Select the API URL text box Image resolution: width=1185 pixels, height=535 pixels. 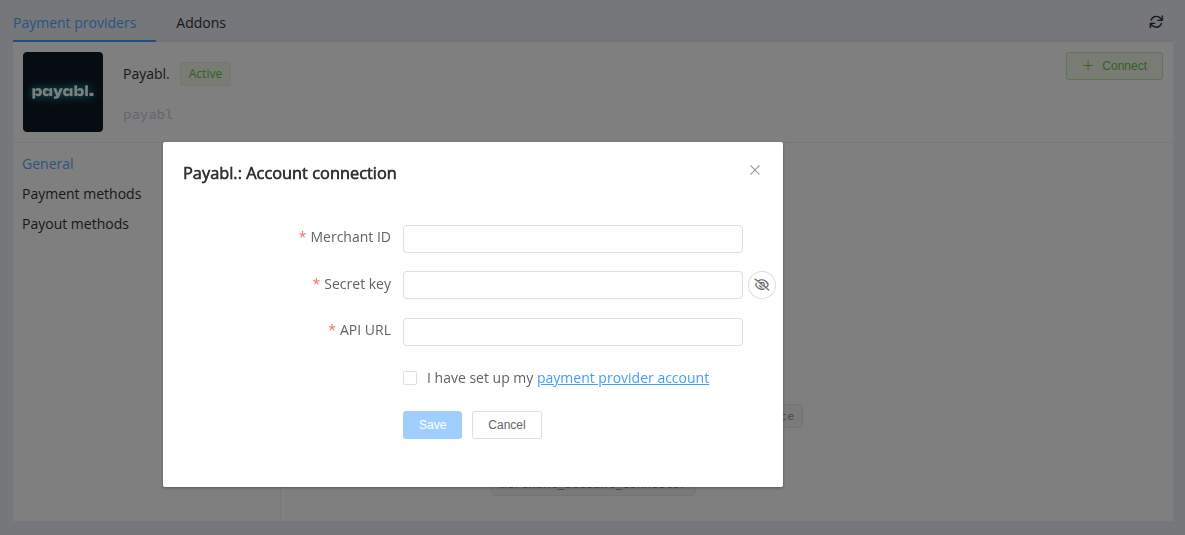point(572,331)
